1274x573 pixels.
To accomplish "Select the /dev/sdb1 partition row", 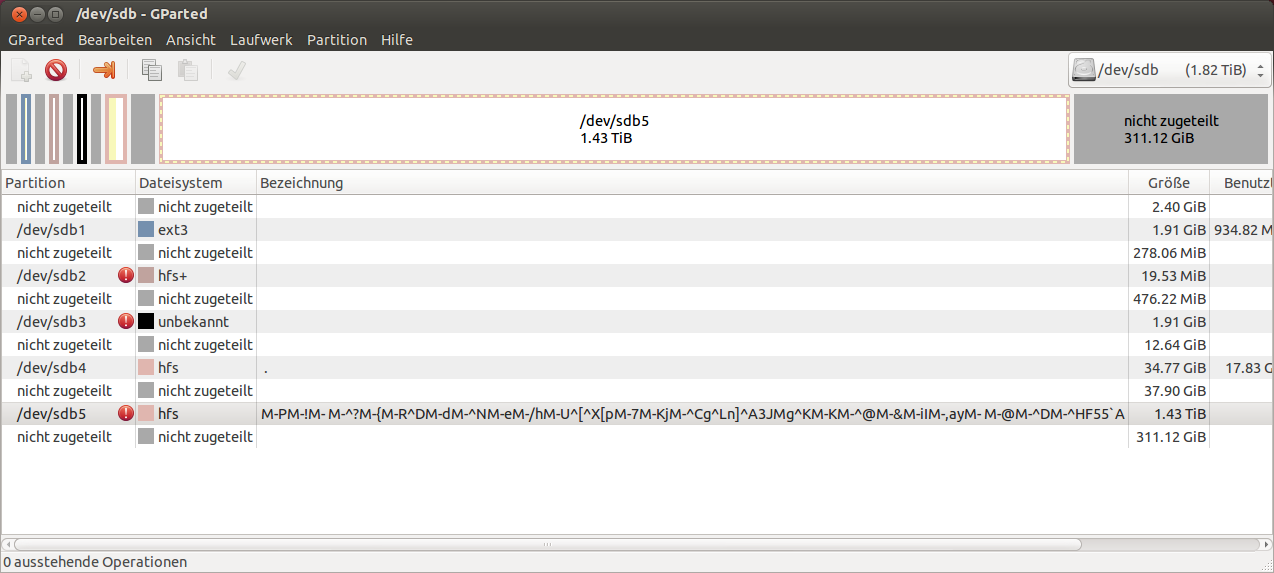I will [637, 230].
